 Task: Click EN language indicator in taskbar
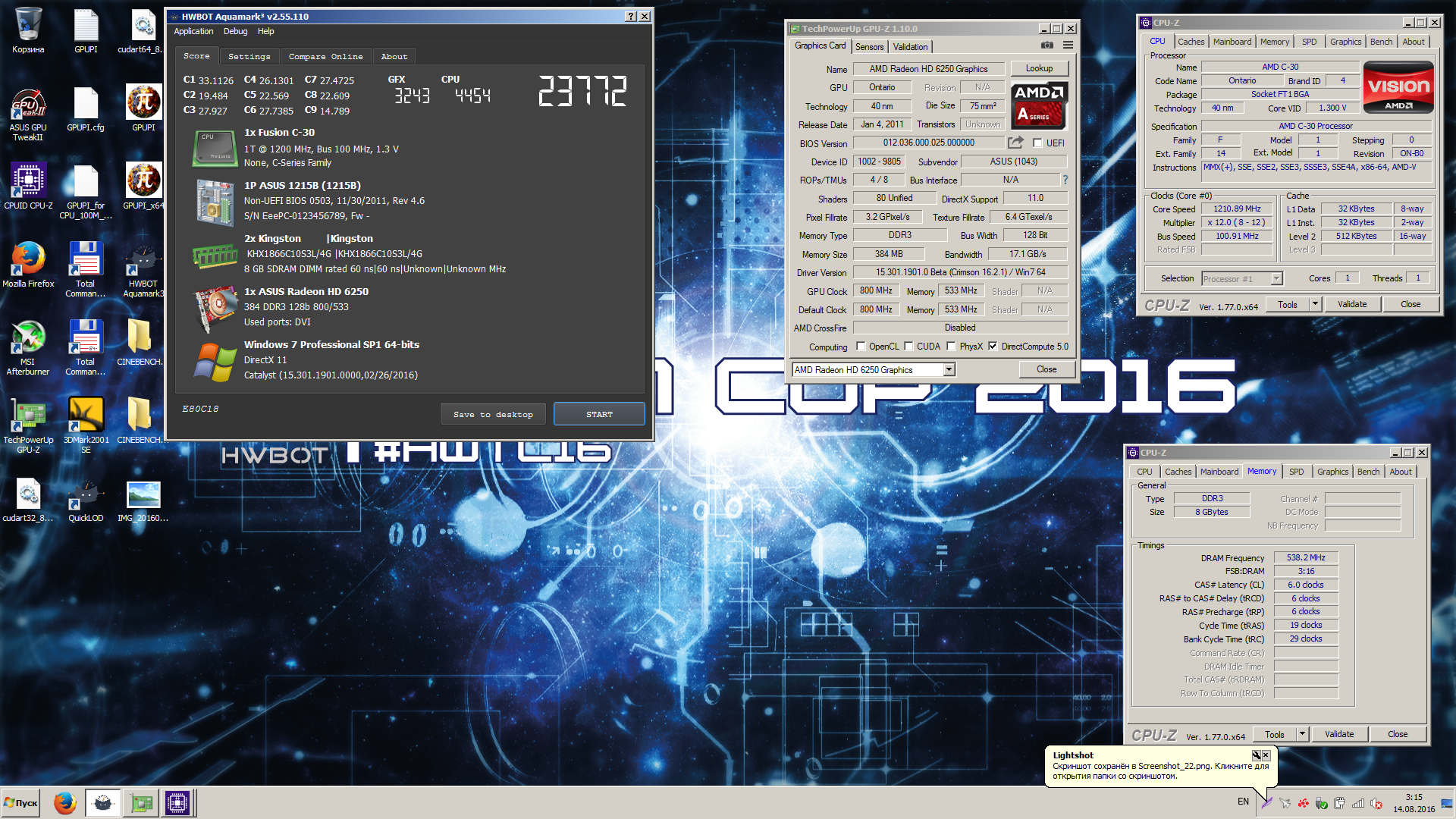(x=1243, y=802)
